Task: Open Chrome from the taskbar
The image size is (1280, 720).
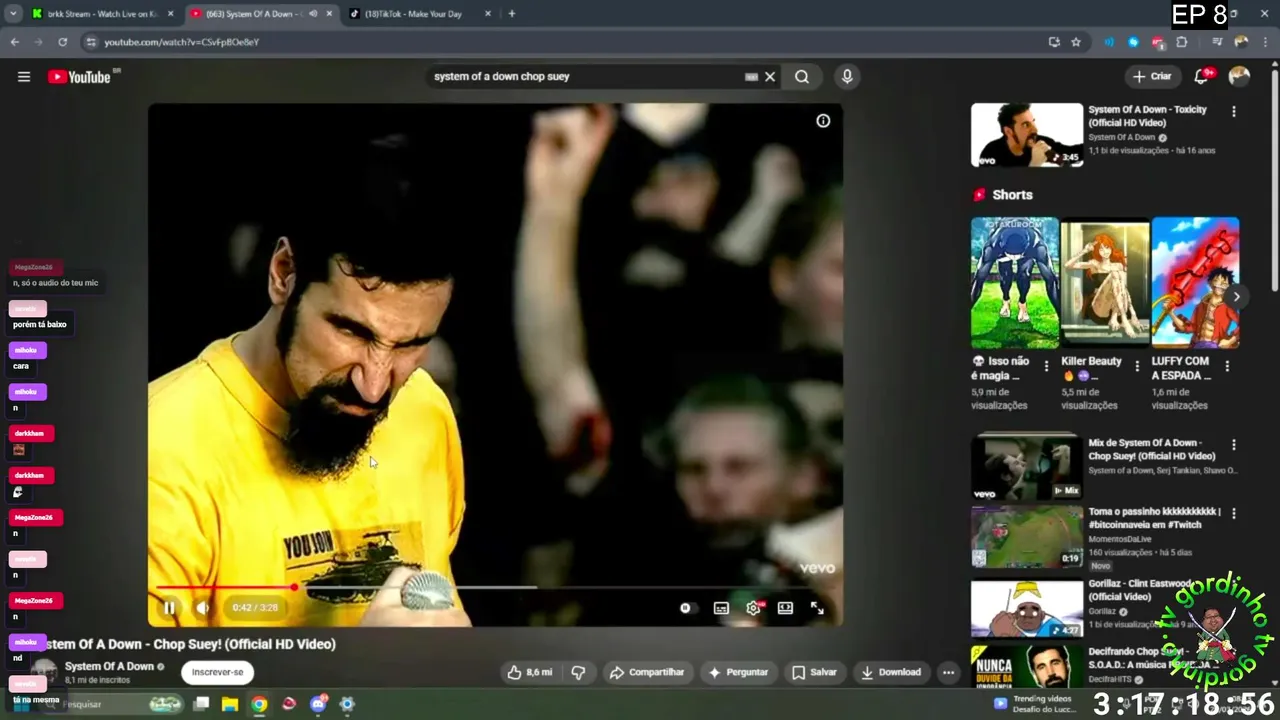Action: pos(259,704)
